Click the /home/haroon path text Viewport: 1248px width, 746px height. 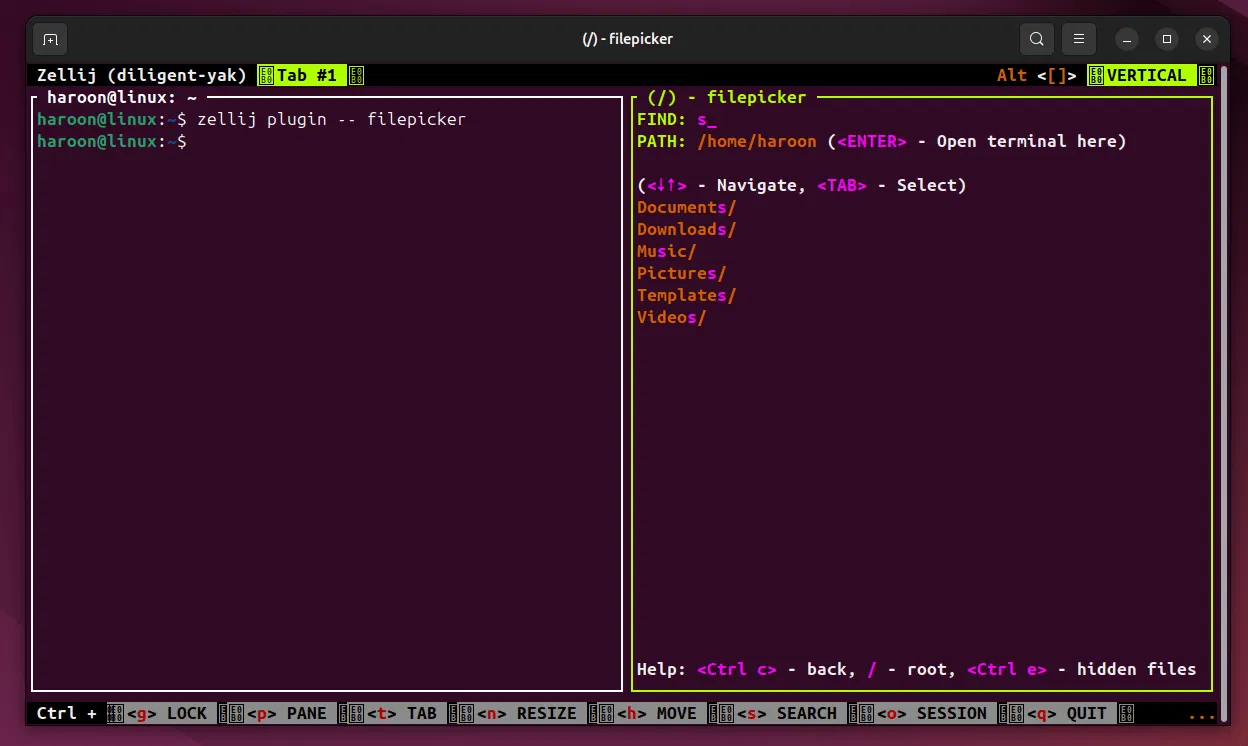tap(757, 141)
